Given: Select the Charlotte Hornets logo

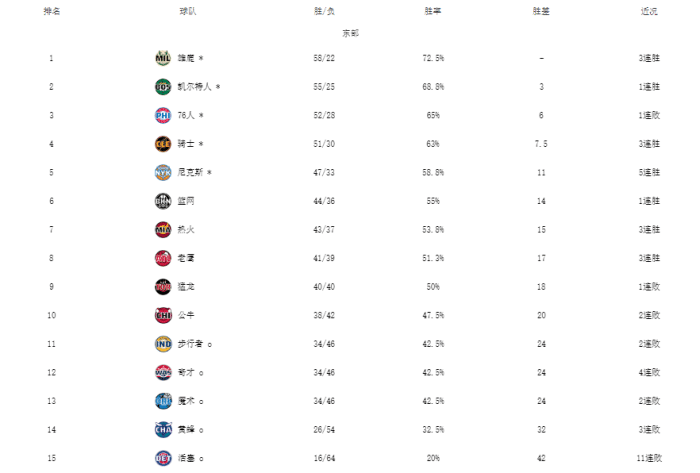Looking at the screenshot, I should point(163,430).
